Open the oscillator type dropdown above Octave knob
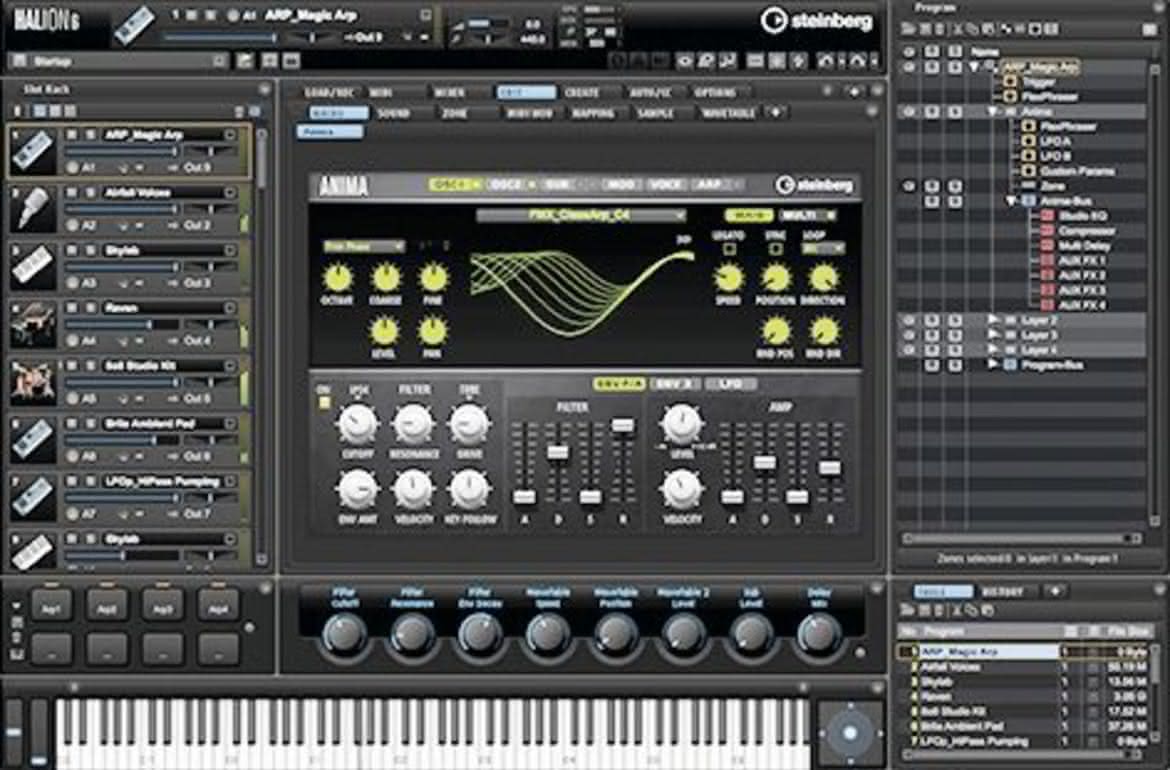1170x770 pixels. [x=363, y=245]
